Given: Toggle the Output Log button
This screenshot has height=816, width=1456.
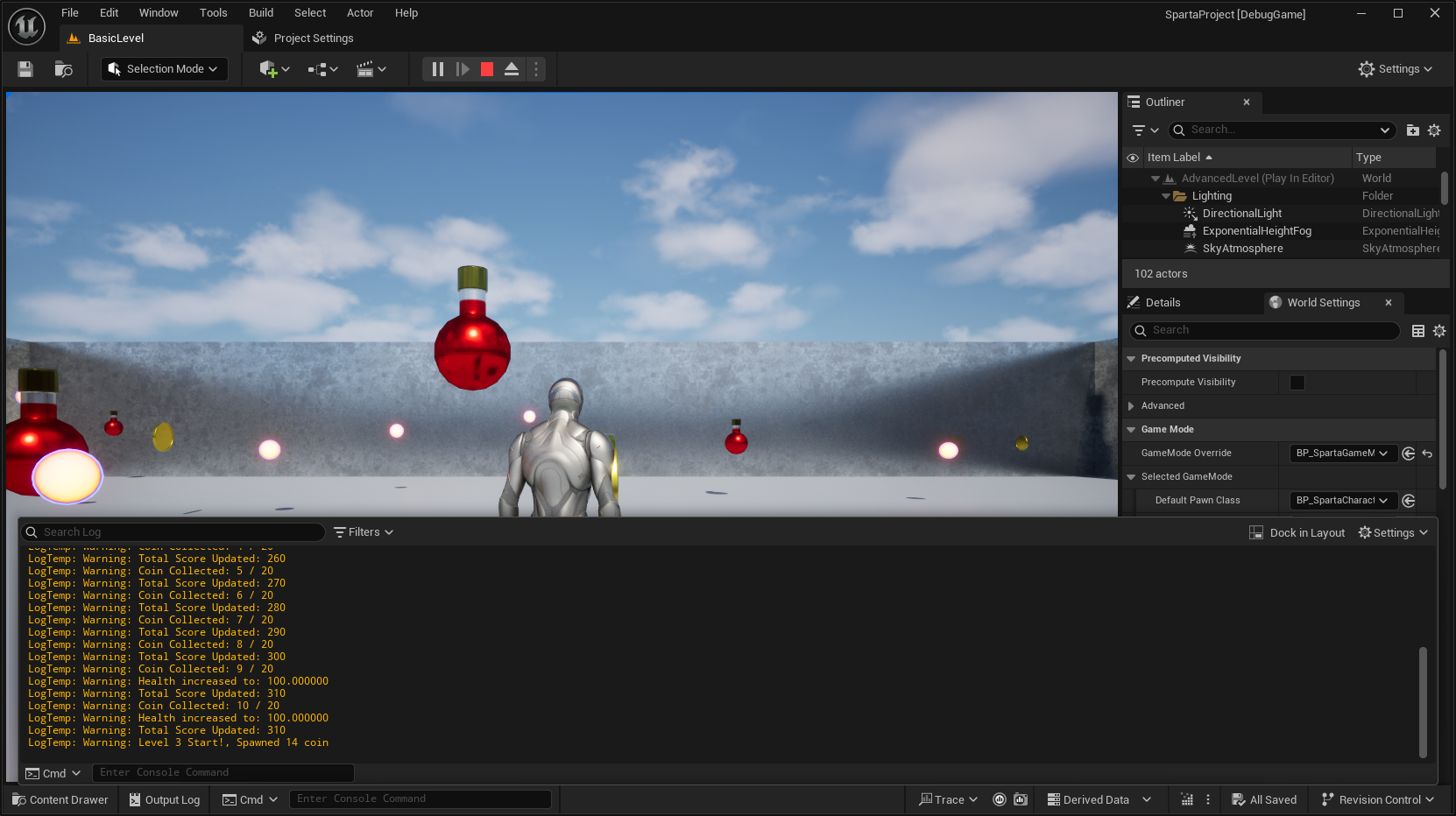Looking at the screenshot, I should tap(165, 800).
